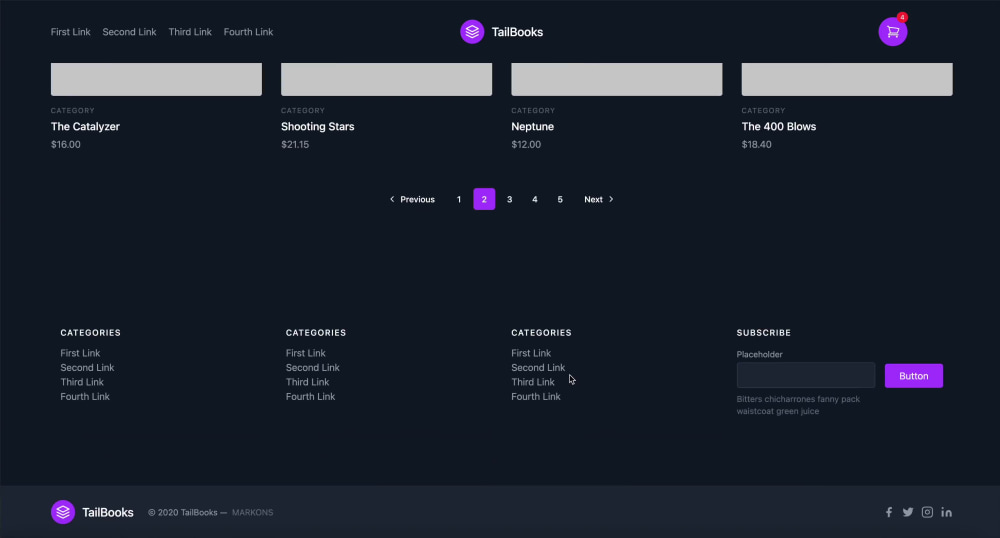
Task: Click the TailBooks footer brand name
Action: pos(108,513)
